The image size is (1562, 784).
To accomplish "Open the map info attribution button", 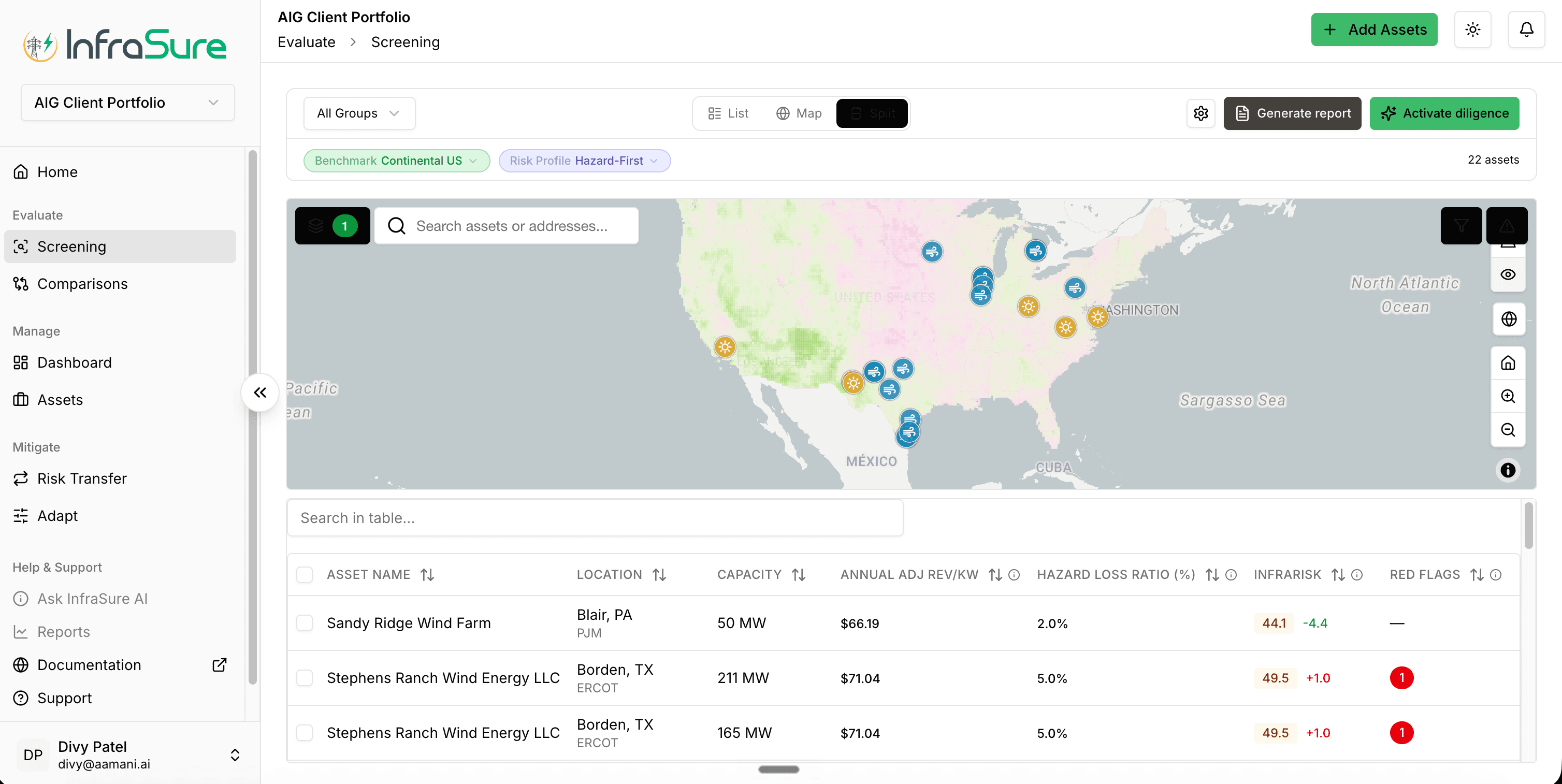I will tap(1508, 470).
